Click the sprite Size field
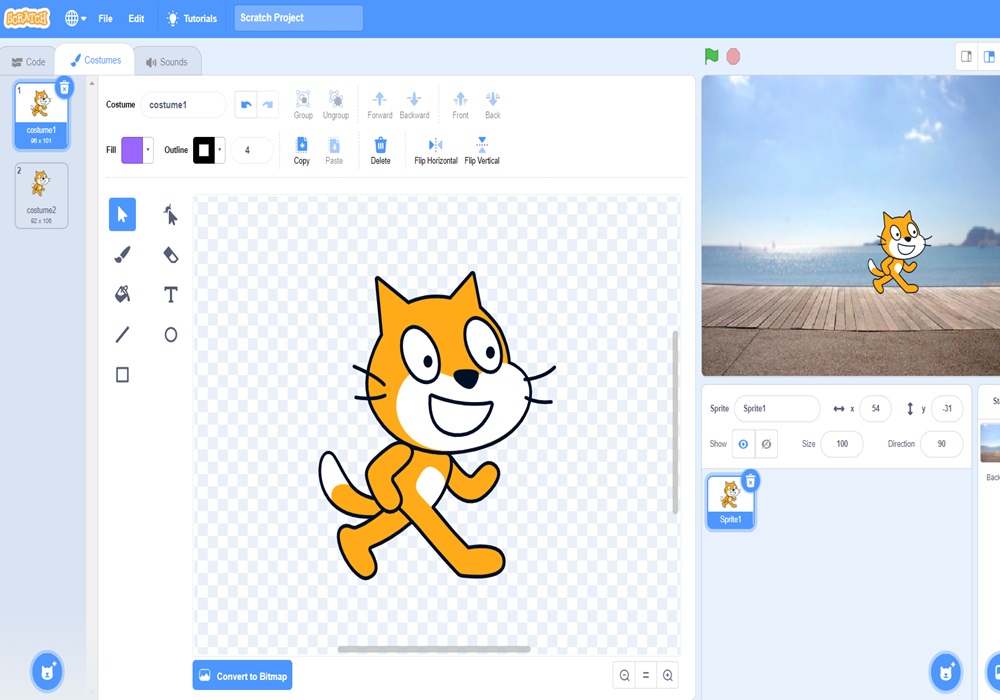Image resolution: width=1000 pixels, height=700 pixels. pyautogui.click(x=842, y=444)
